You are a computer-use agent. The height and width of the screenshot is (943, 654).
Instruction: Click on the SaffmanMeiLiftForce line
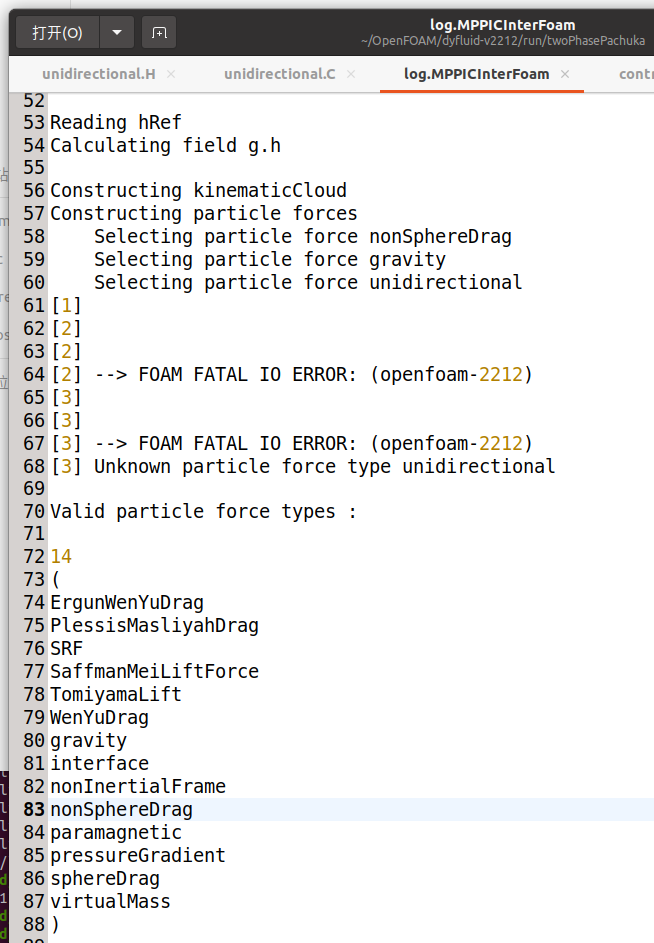pos(154,671)
